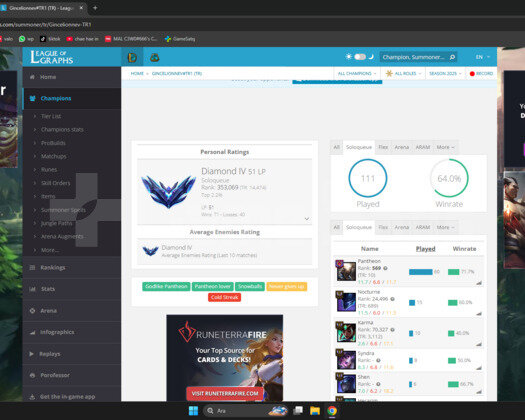Open Windows Start menu

click(193, 411)
